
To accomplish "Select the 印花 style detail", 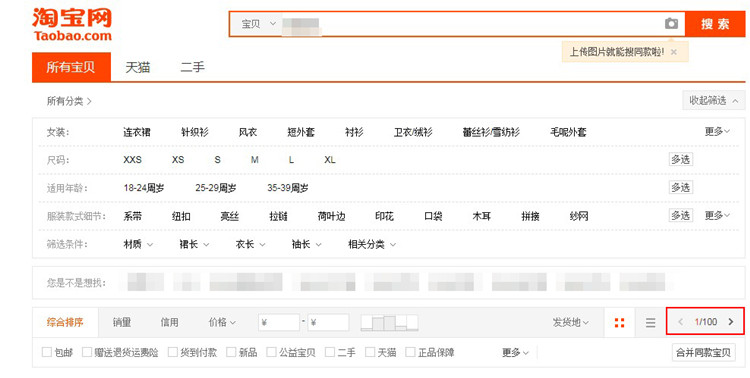I will pyautogui.click(x=384, y=216).
